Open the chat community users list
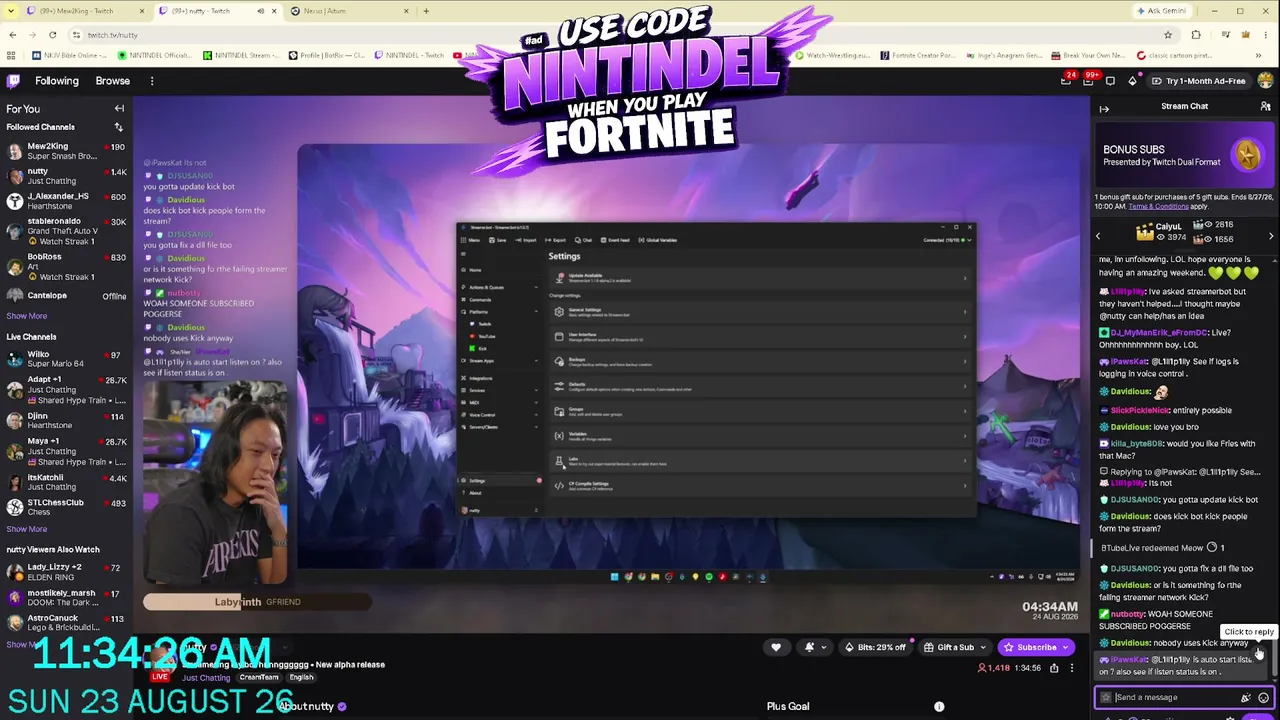The height and width of the screenshot is (720, 1280). pos(1265,106)
